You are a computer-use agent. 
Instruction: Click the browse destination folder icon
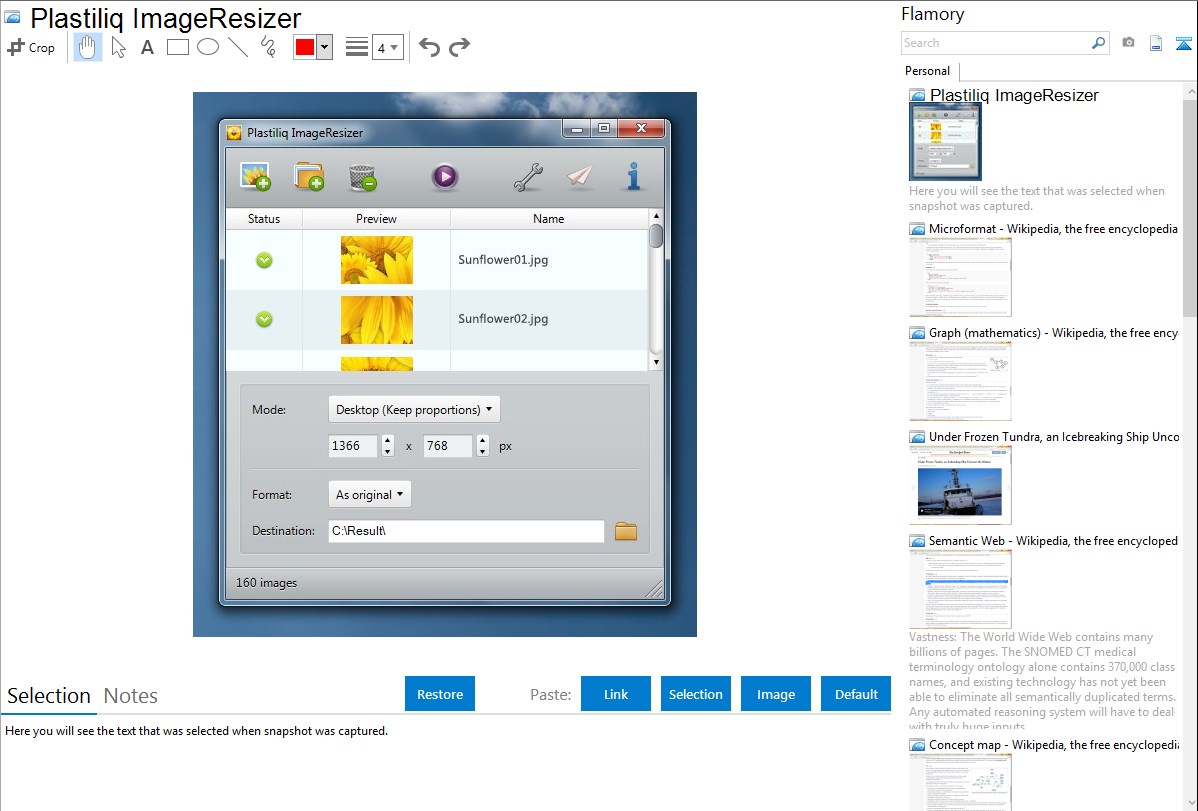coord(626,530)
